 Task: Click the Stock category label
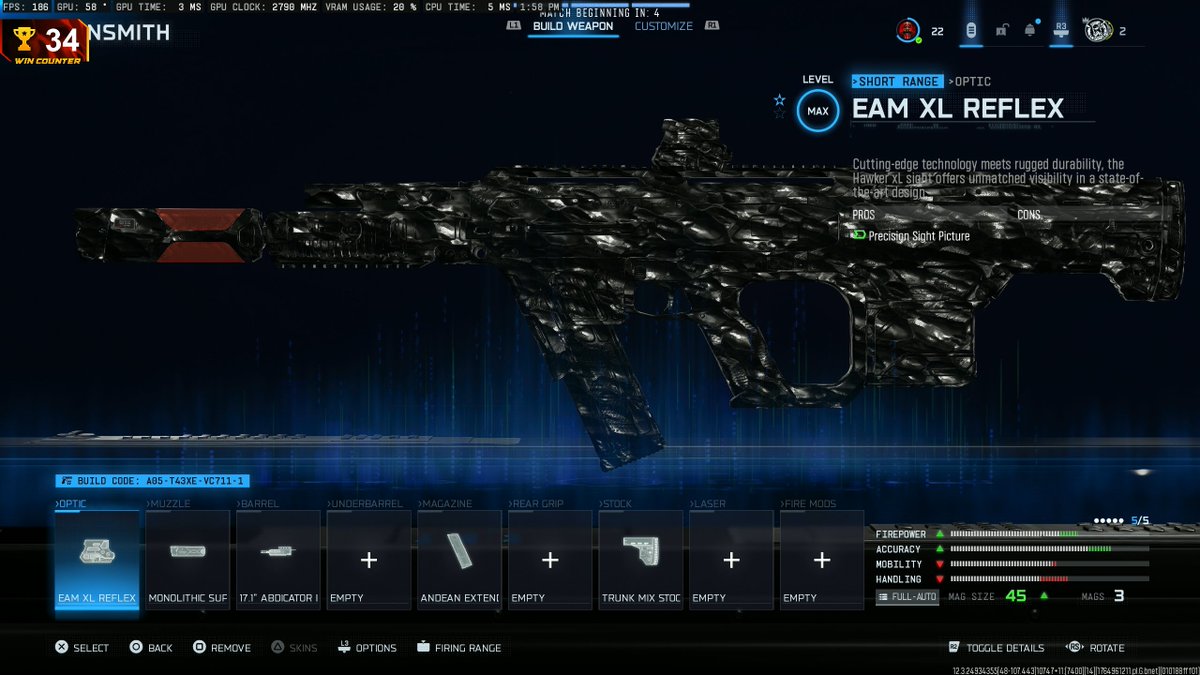[x=617, y=504]
